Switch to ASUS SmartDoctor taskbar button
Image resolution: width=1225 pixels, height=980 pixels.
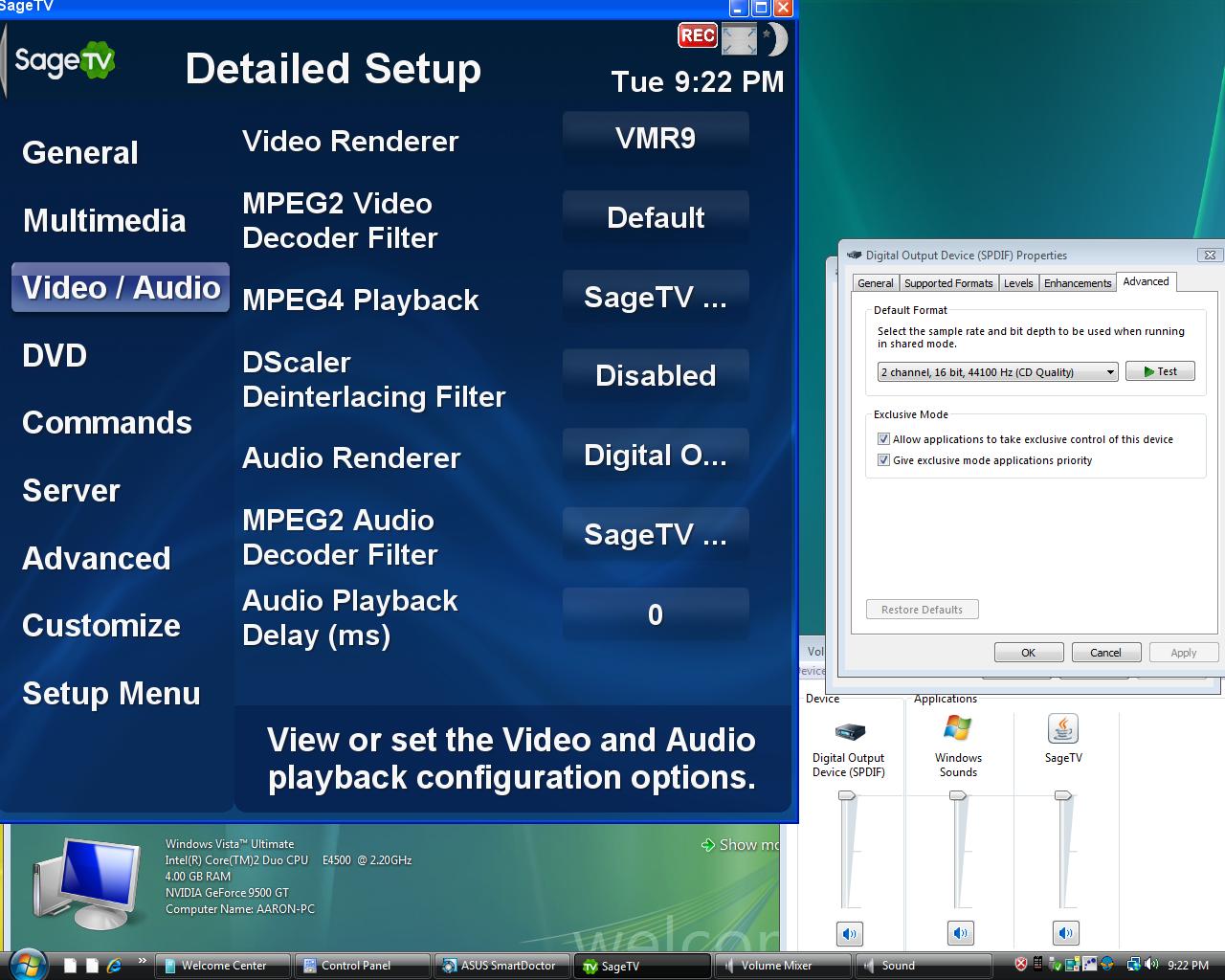point(503,966)
